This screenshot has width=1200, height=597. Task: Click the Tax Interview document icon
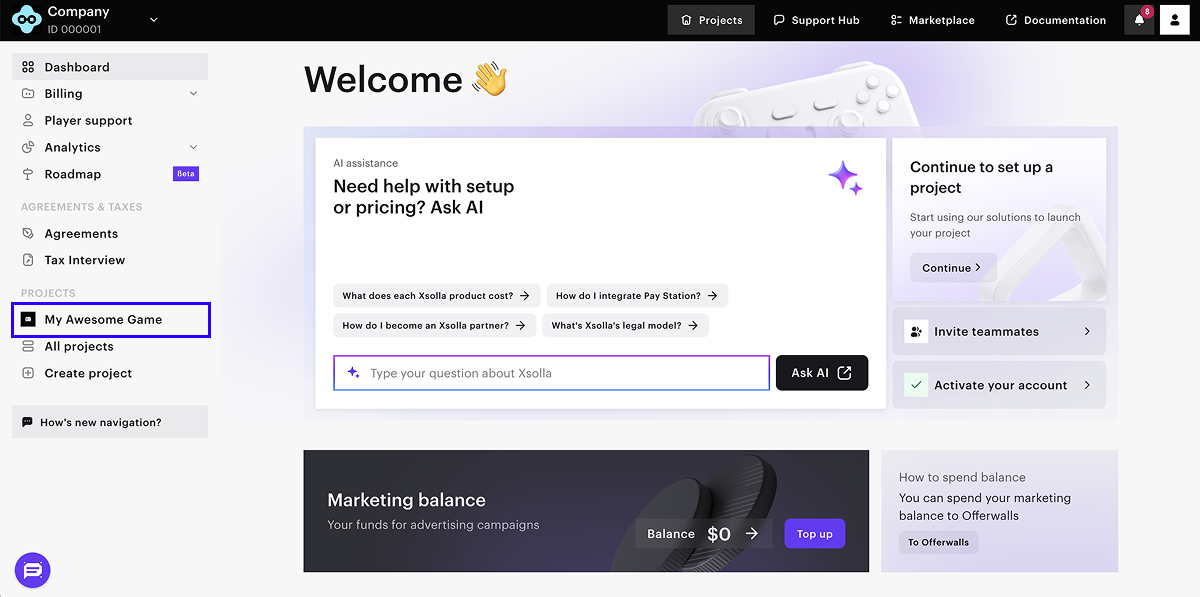(28, 260)
